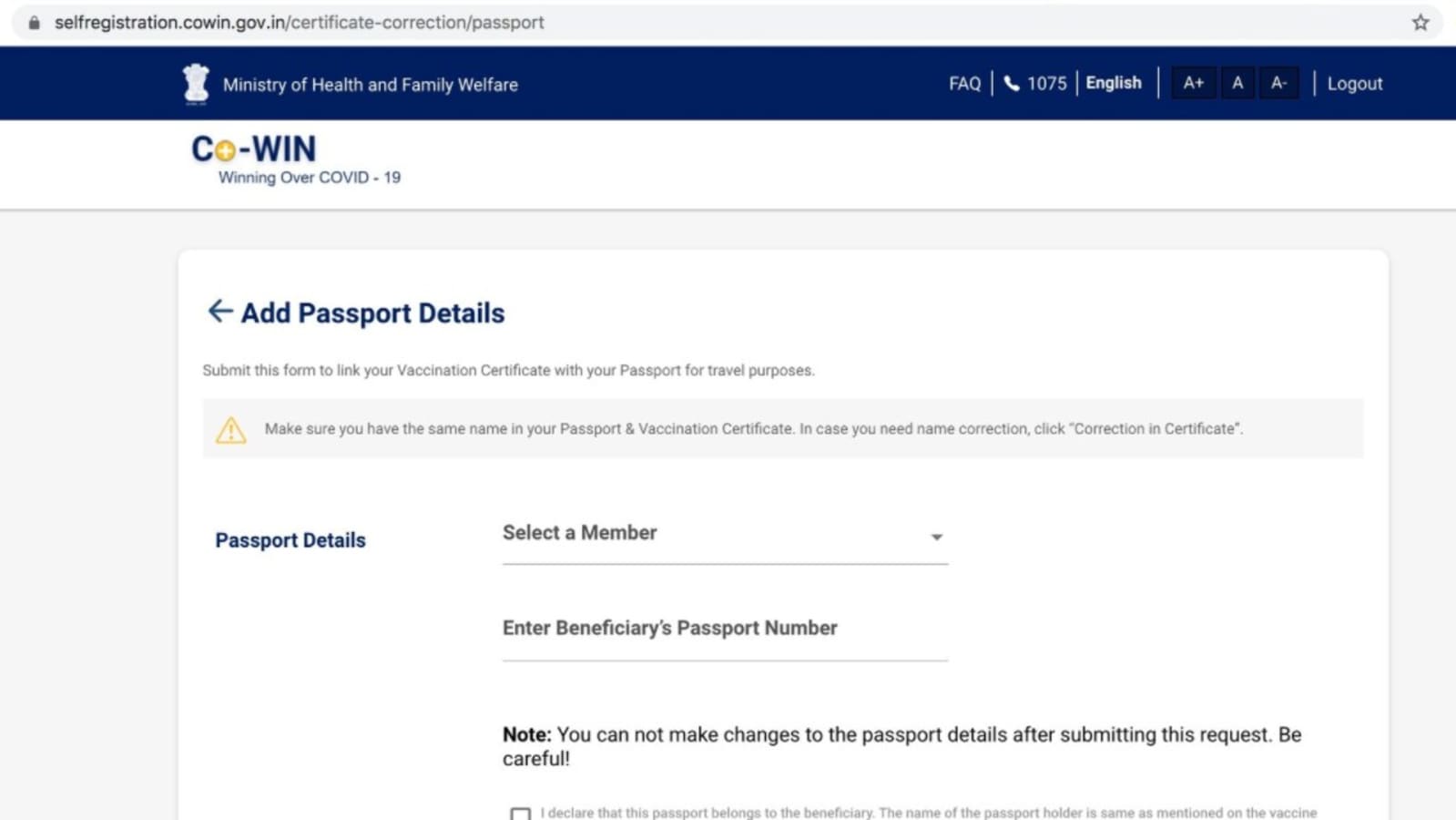Open the Select a Member dropdown

pos(724,538)
